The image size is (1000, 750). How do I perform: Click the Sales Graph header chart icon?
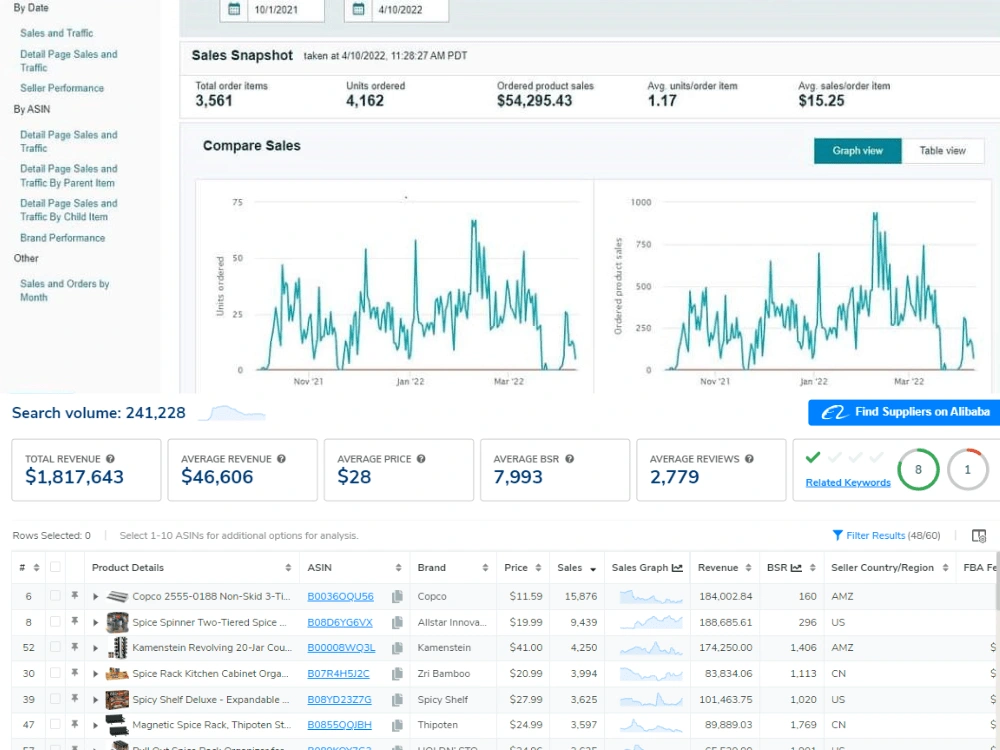tap(677, 568)
